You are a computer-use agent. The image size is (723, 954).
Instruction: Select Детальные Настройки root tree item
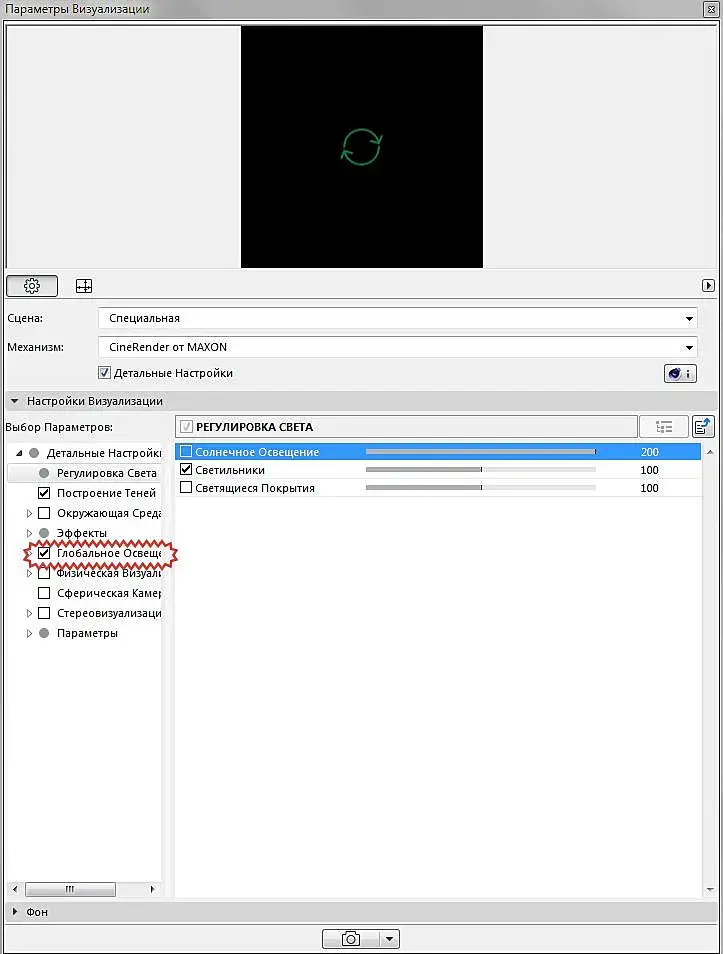(103, 453)
